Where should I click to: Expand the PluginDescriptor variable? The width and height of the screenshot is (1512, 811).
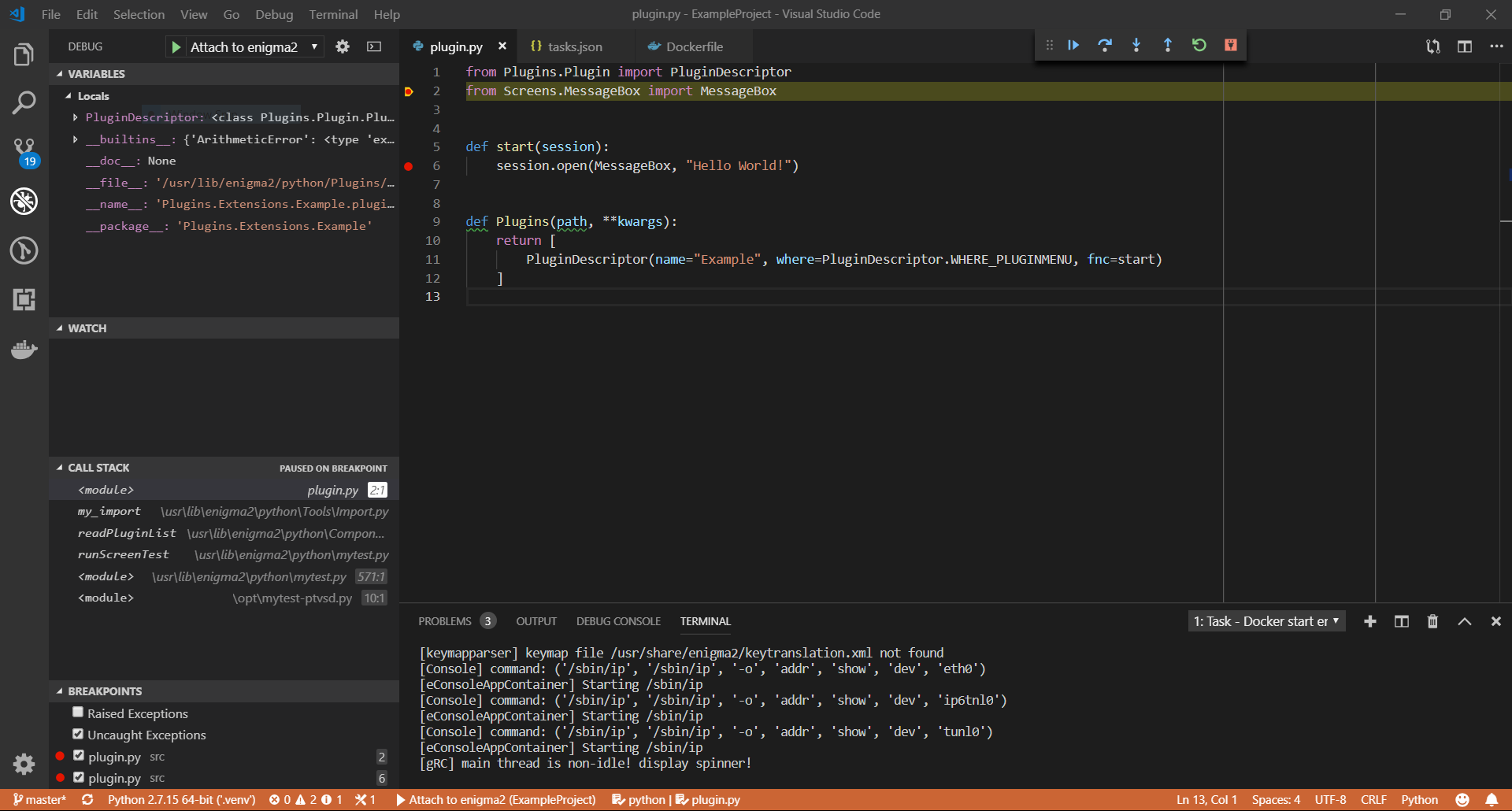tap(75, 117)
